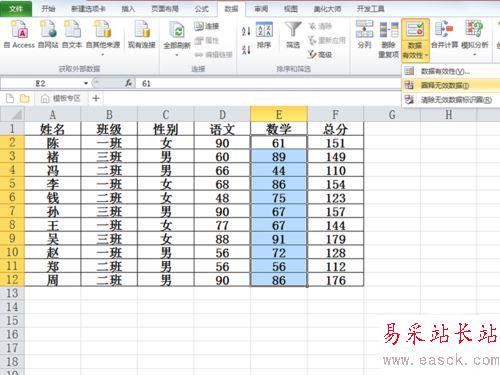Screen dimensions: 500x375
Task: Click cell with header 姓名
Action: [x=53, y=129]
